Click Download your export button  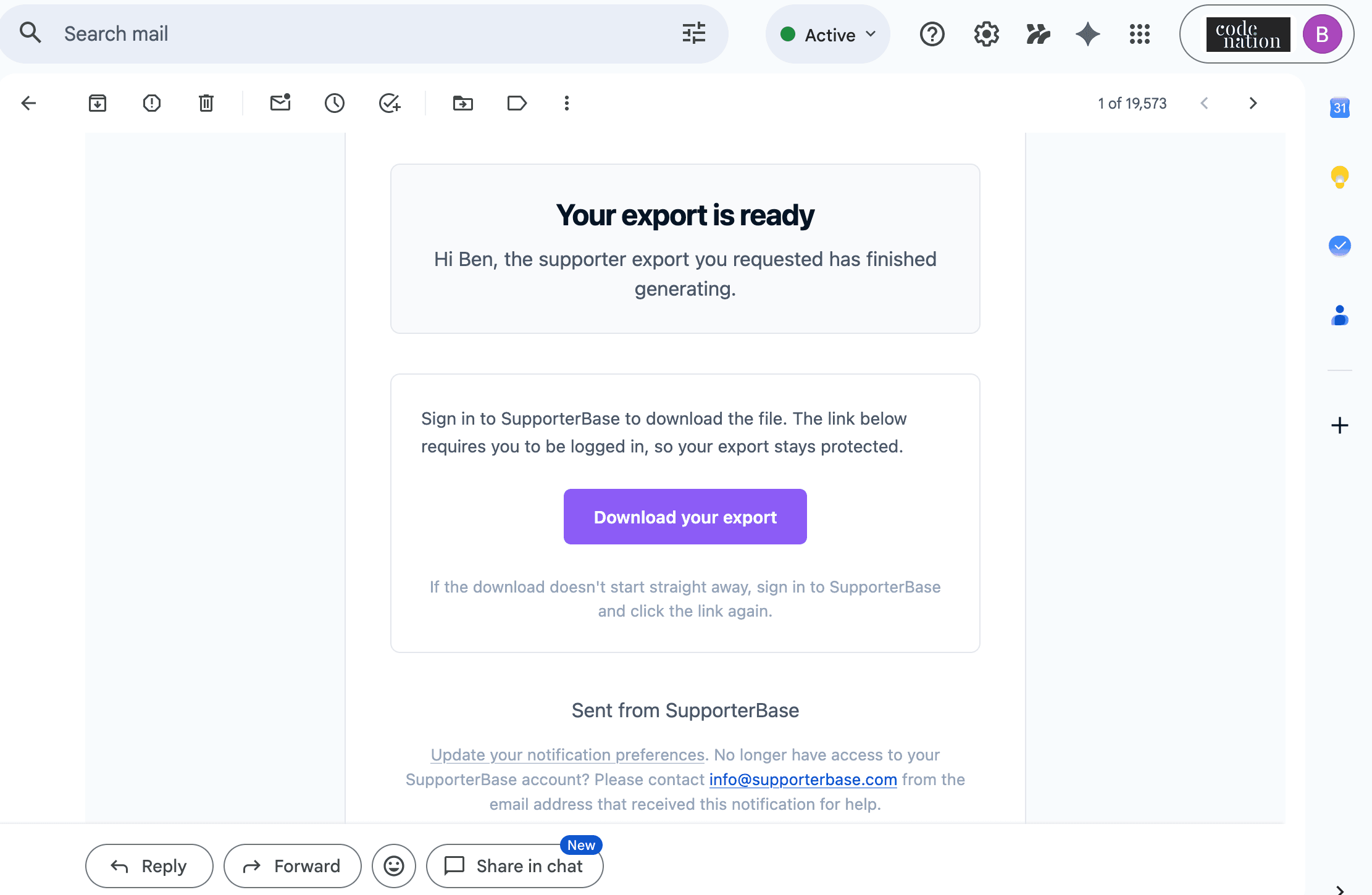(x=685, y=517)
